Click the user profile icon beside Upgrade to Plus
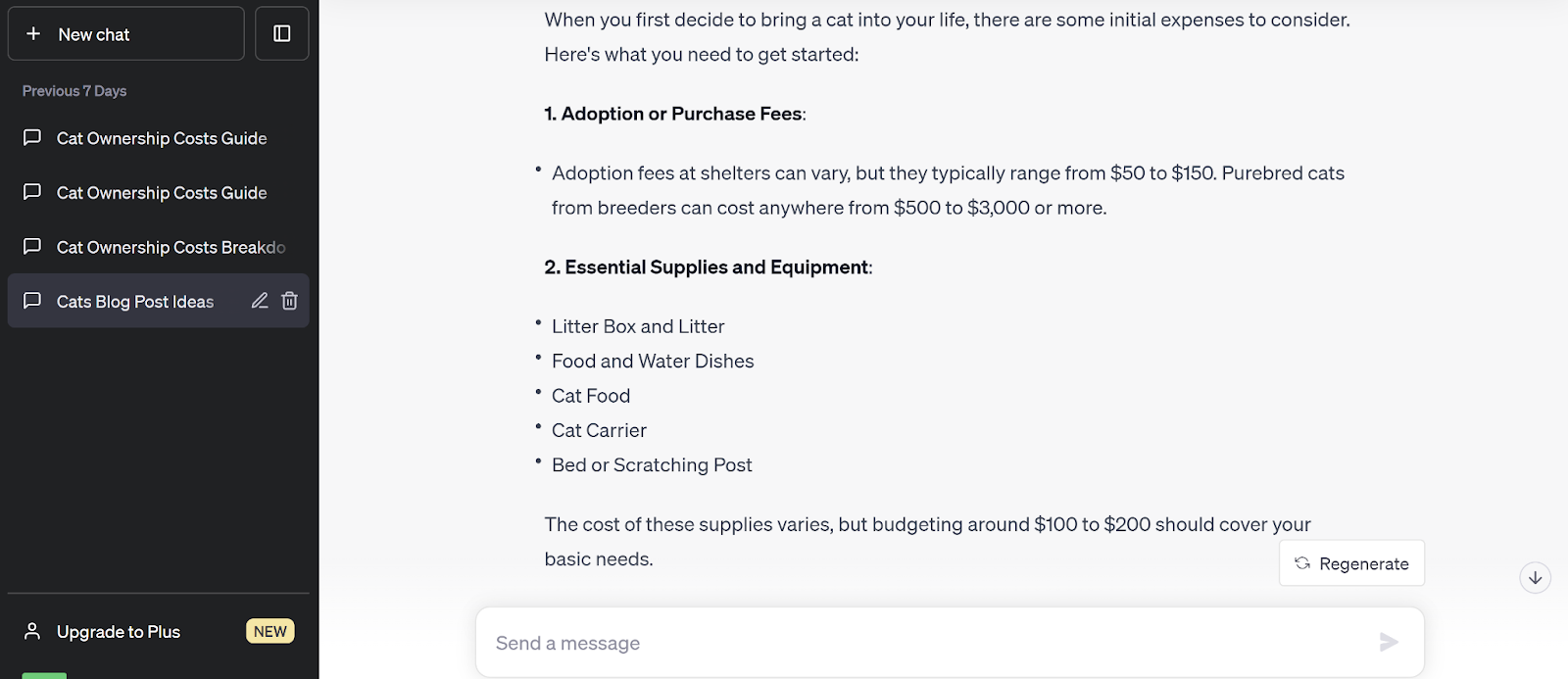 pyautogui.click(x=32, y=631)
